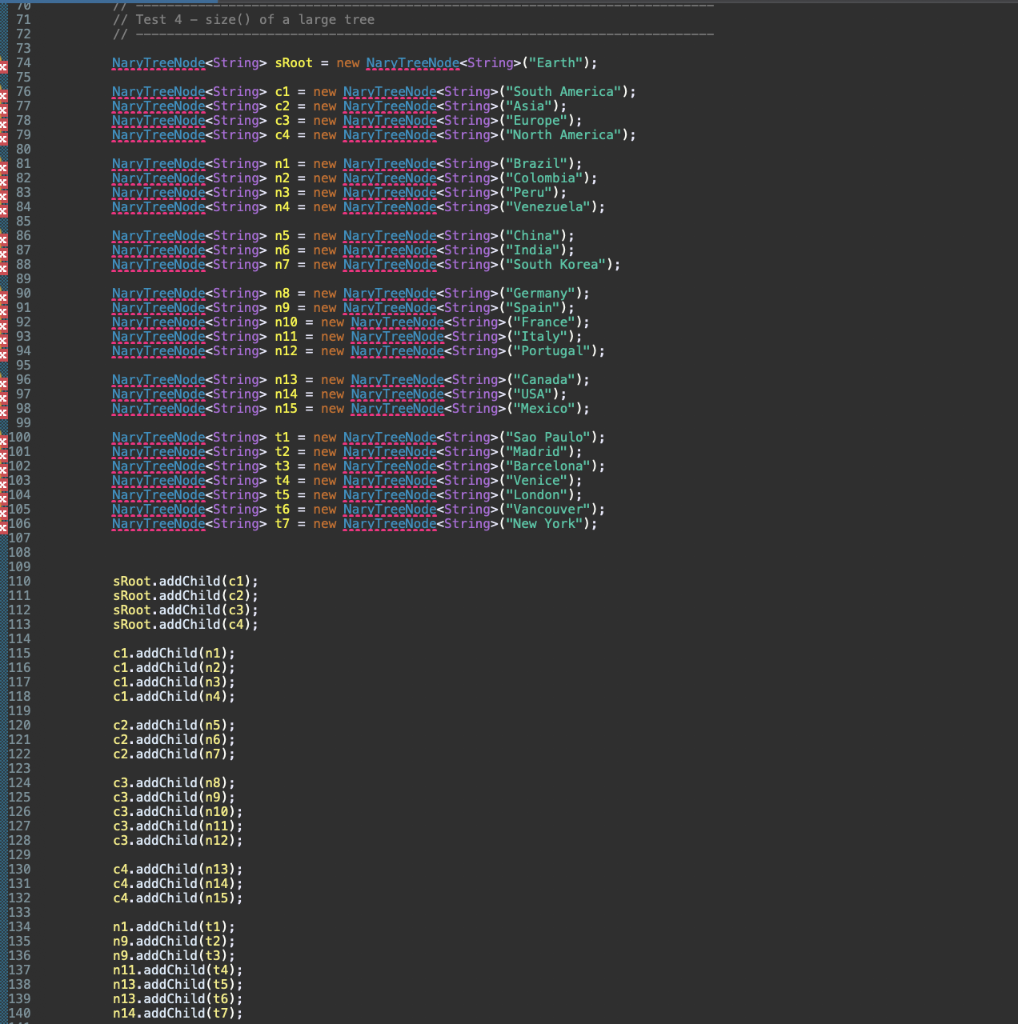This screenshot has width=1018, height=1024.
Task: Place cursor on the "South America" string
Action: click(563, 91)
